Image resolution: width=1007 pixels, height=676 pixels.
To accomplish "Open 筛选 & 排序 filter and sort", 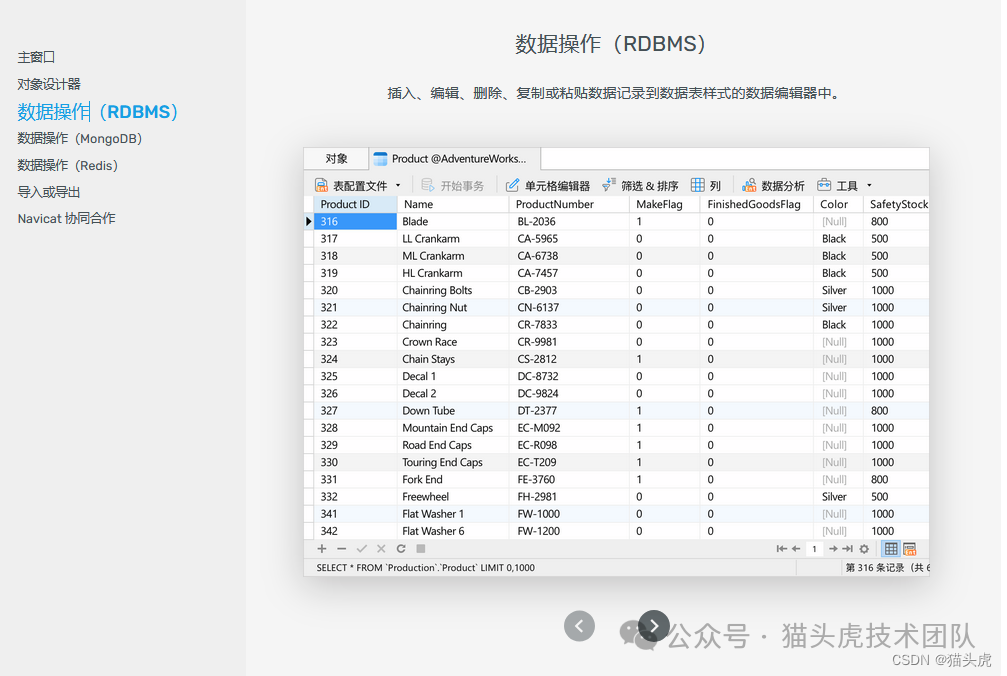I will click(x=640, y=186).
